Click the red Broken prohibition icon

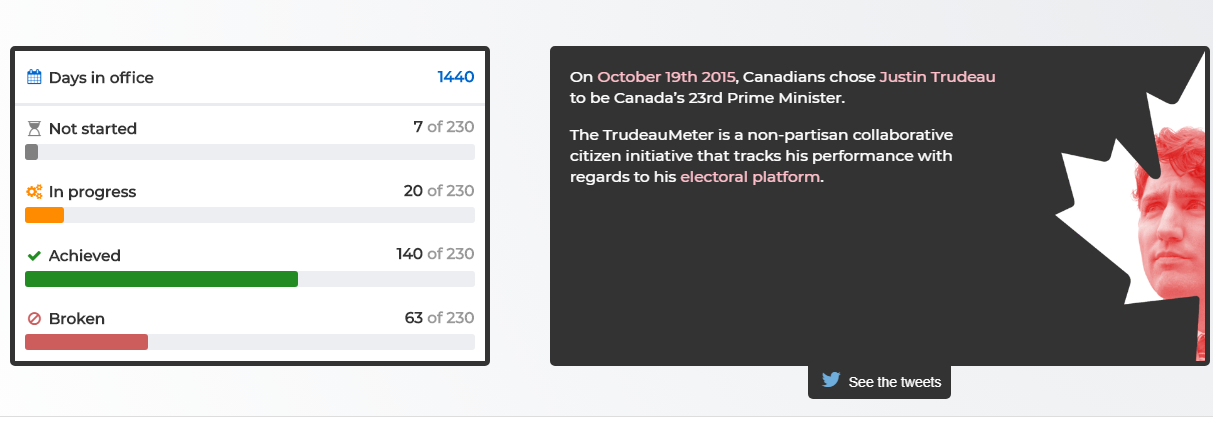pyautogui.click(x=34, y=318)
